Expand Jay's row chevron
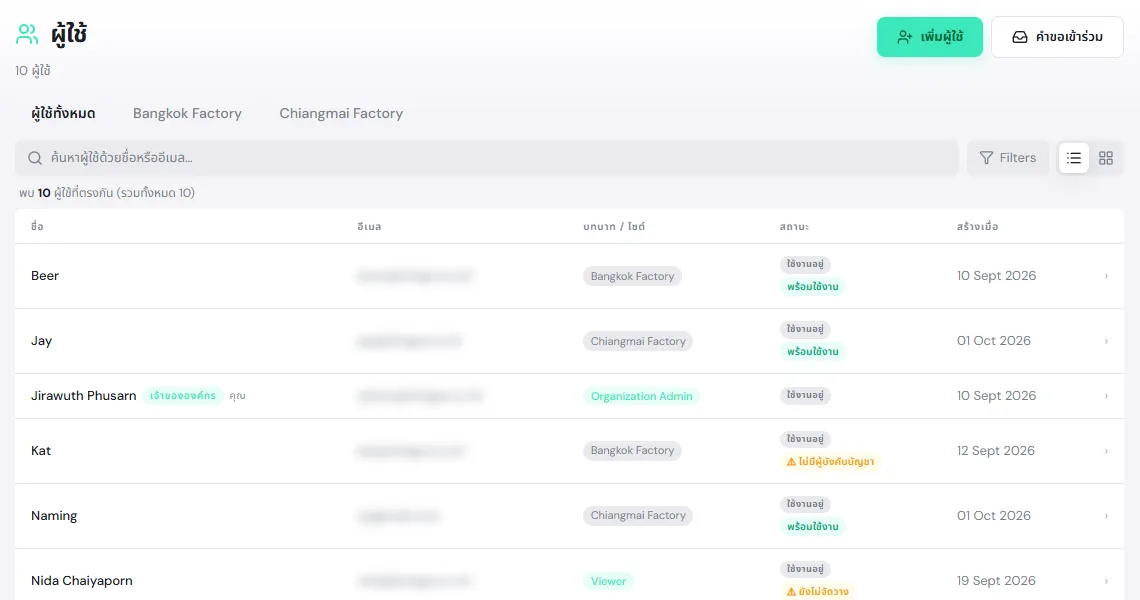Viewport: 1140px width, 600px height. [x=1107, y=341]
